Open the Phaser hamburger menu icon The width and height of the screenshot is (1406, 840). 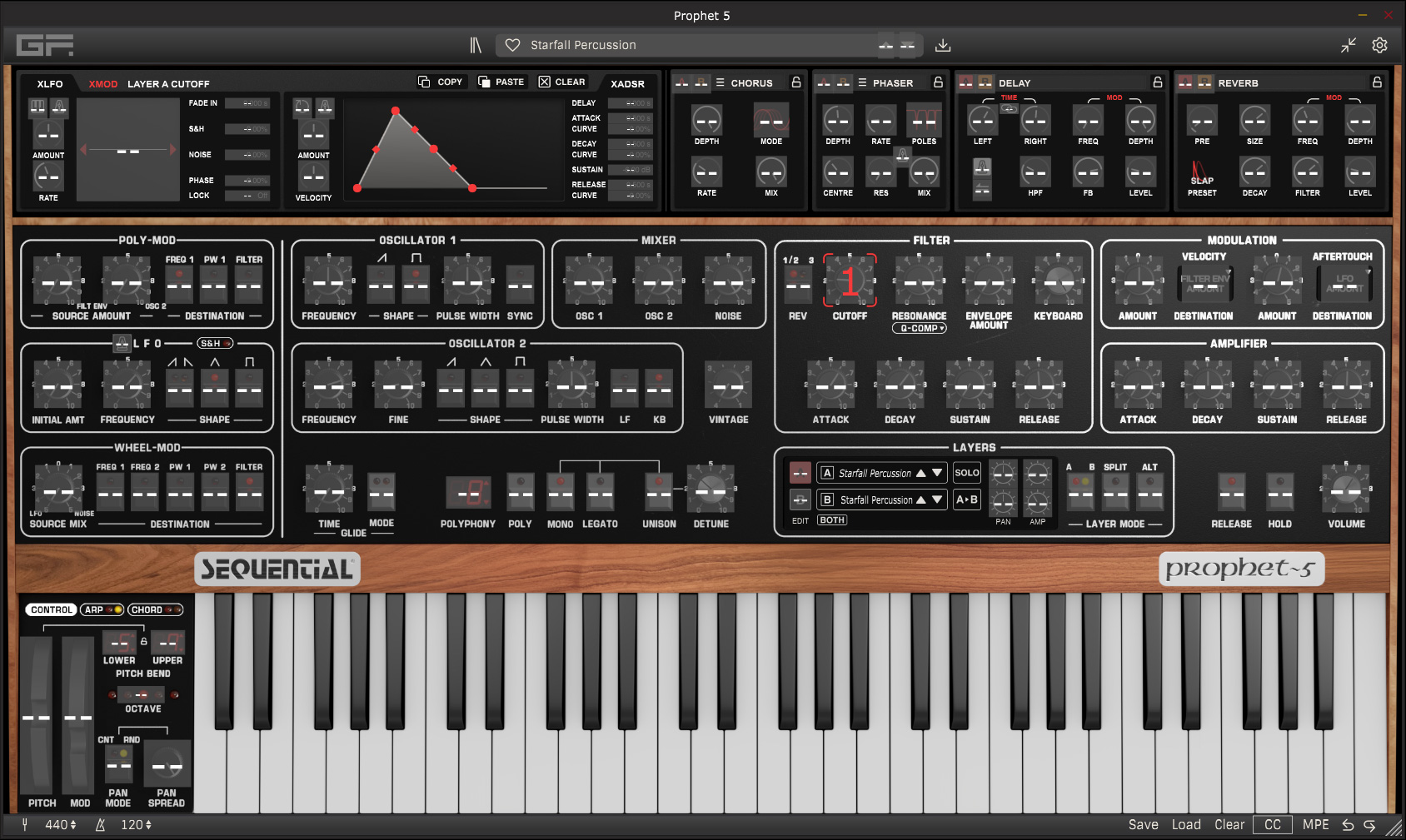click(863, 82)
